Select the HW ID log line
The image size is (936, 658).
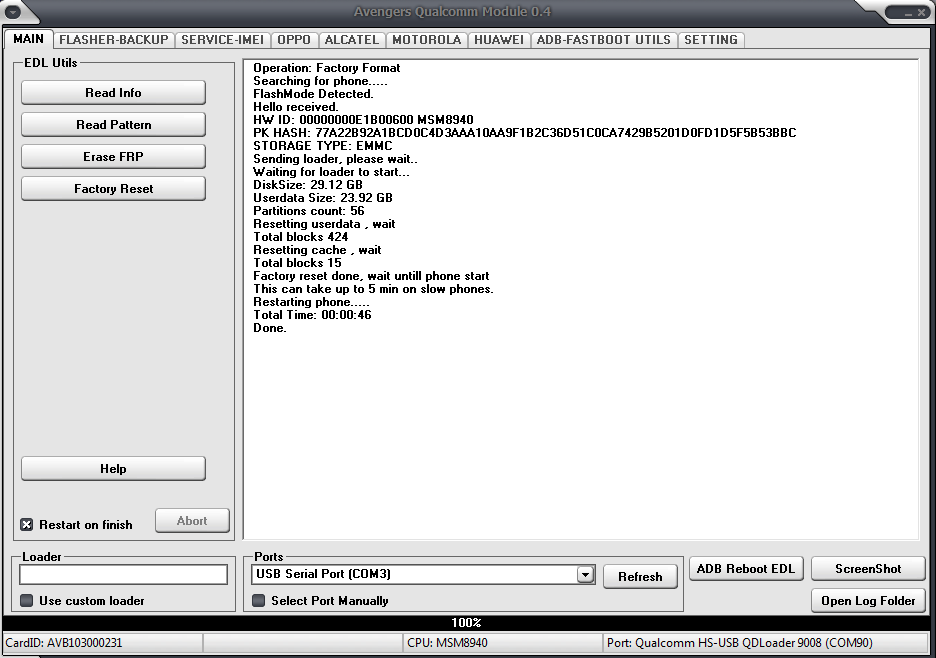click(x=363, y=119)
